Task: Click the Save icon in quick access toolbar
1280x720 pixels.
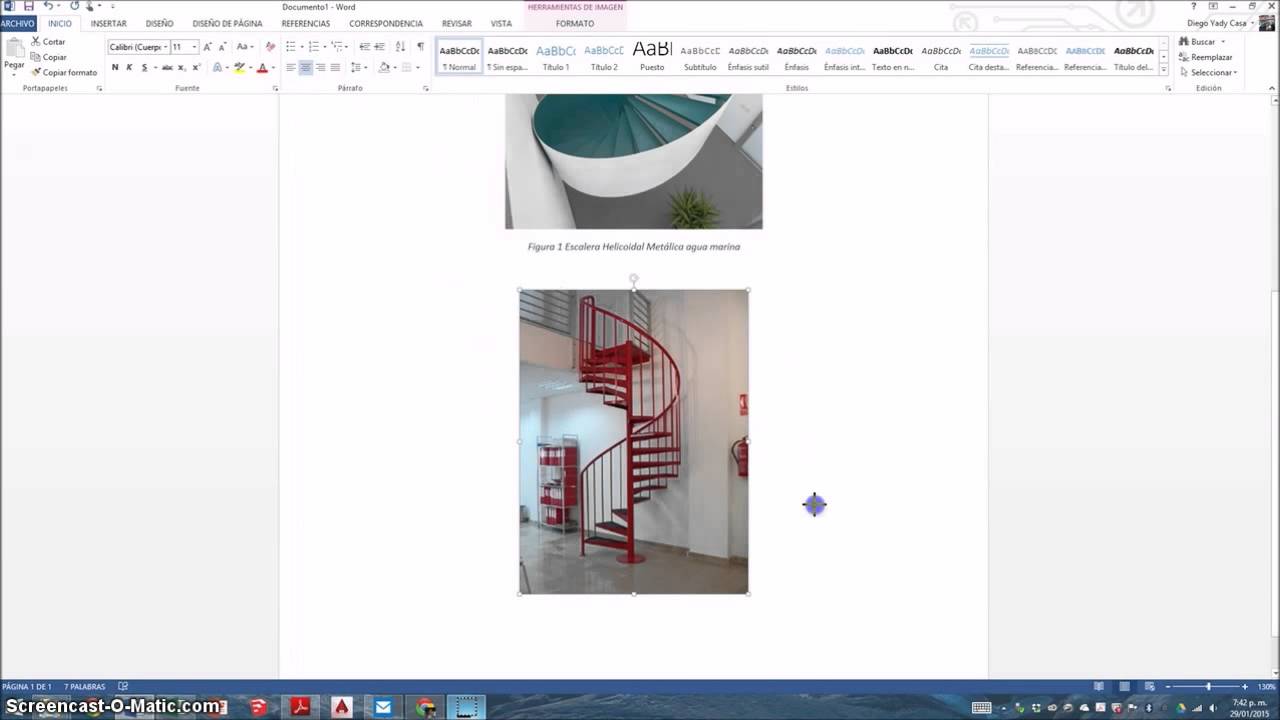Action: 28,6
